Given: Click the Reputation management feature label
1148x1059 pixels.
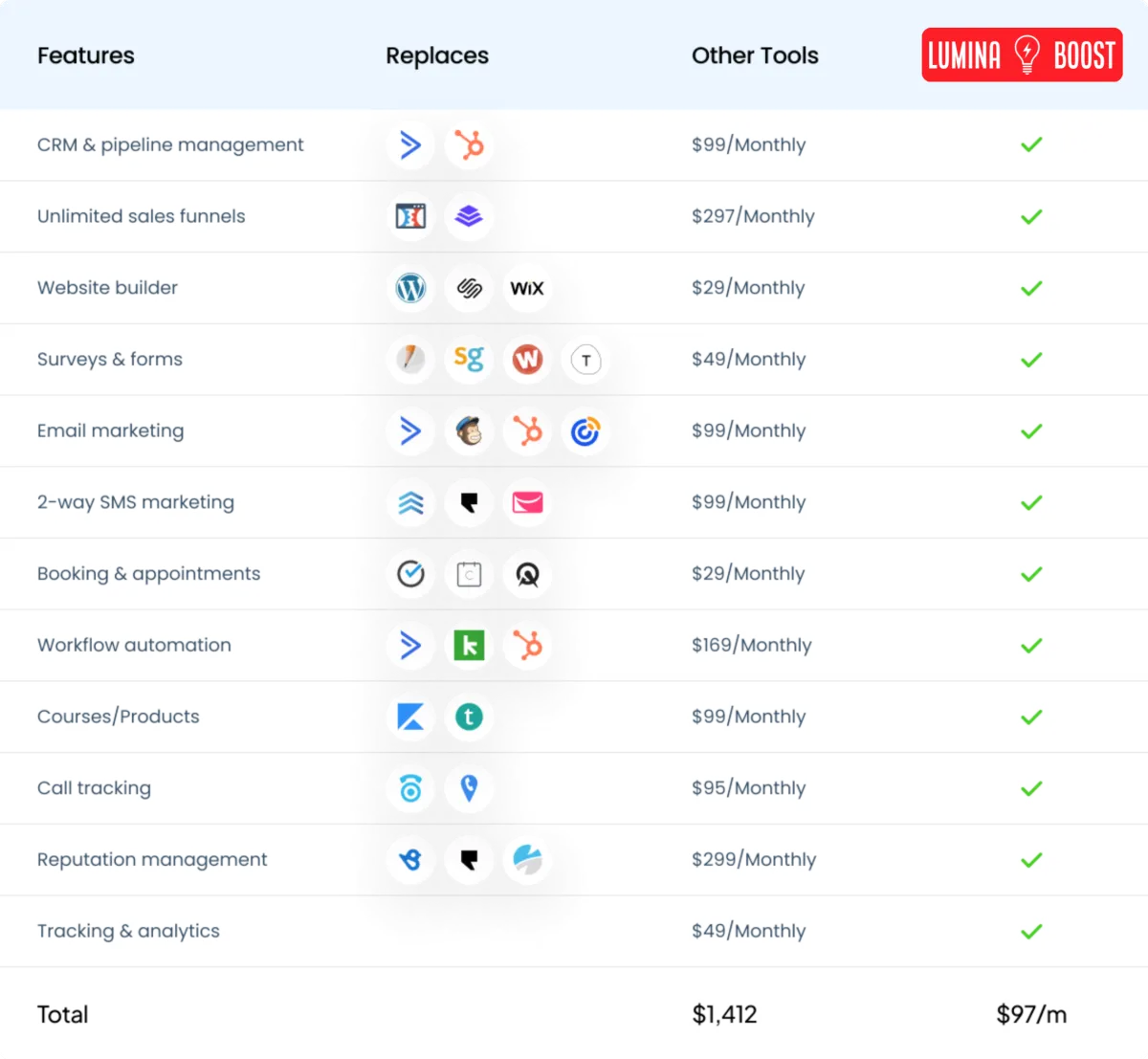Looking at the screenshot, I should (152, 860).
